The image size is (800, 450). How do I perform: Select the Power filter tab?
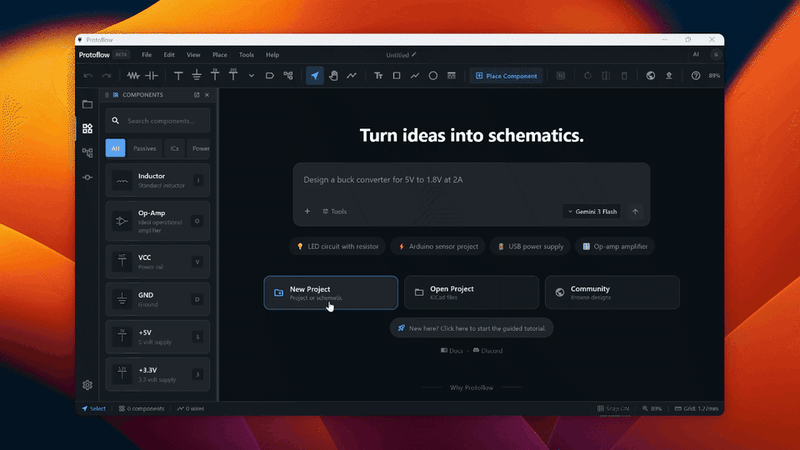click(x=199, y=148)
